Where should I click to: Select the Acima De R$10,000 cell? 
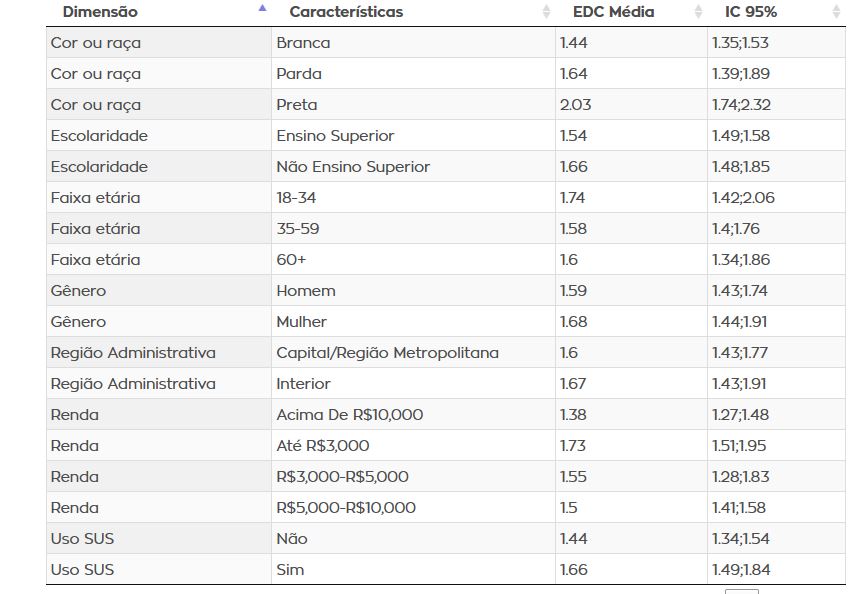349,415
